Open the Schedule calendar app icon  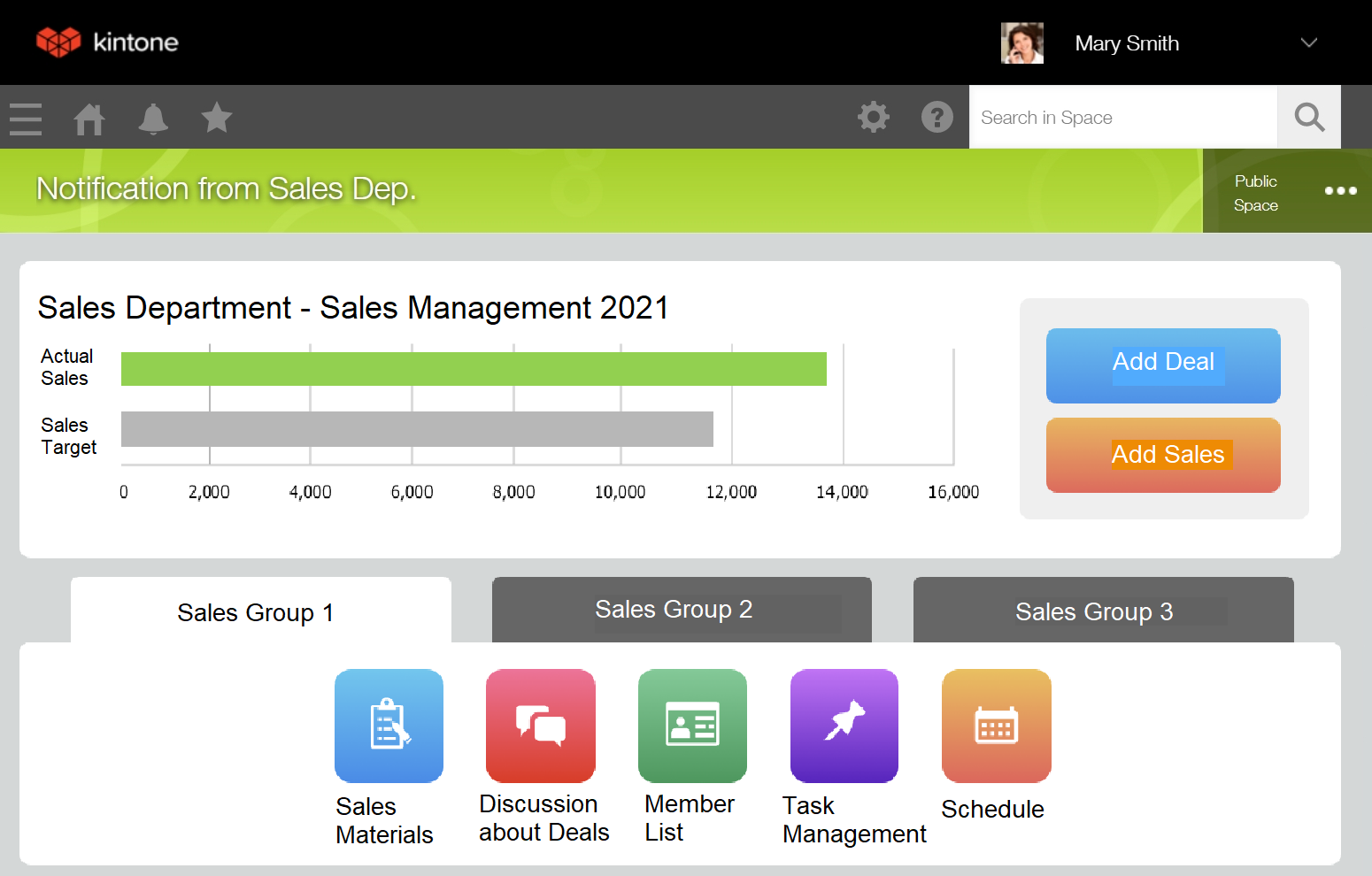(x=996, y=726)
